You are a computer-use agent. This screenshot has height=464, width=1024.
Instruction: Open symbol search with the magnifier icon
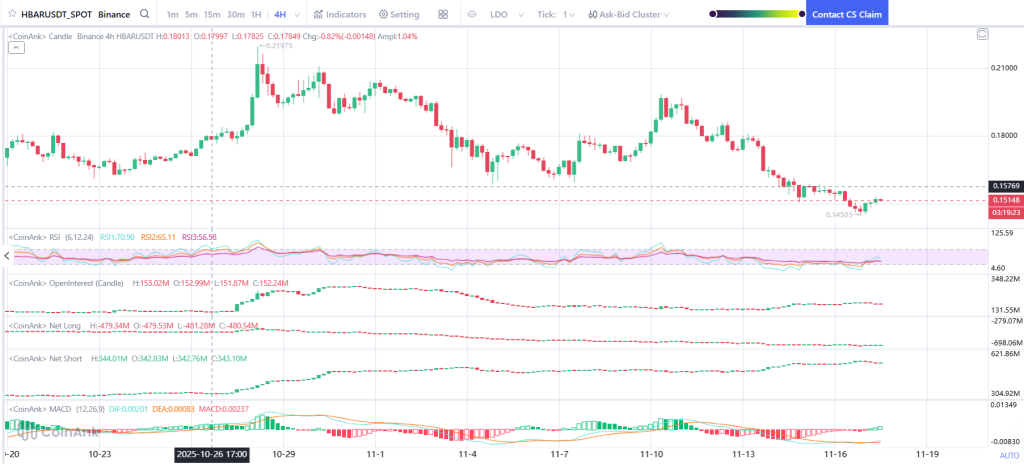point(145,14)
